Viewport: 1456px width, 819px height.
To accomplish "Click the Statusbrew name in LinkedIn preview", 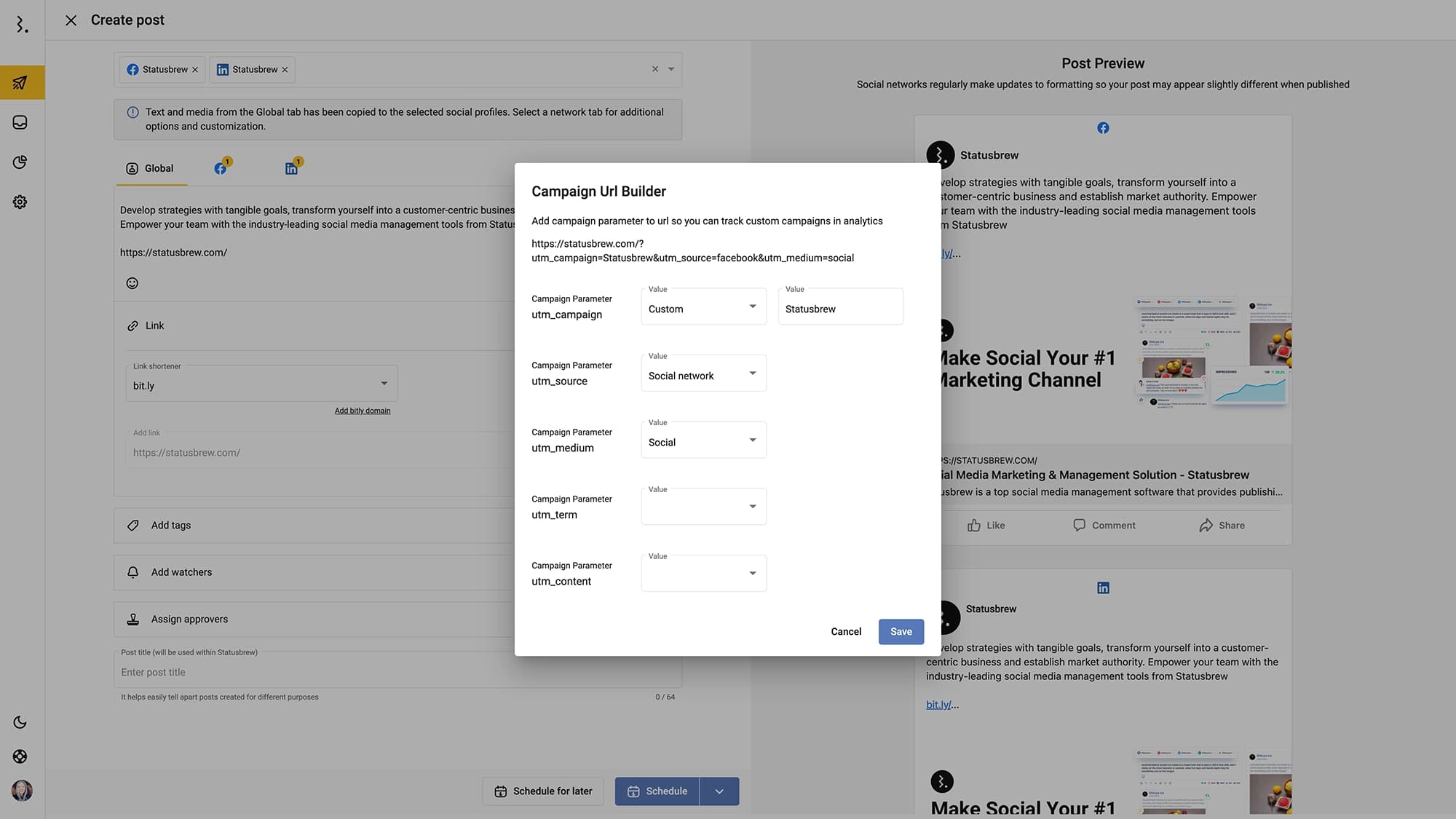I will click(991, 609).
